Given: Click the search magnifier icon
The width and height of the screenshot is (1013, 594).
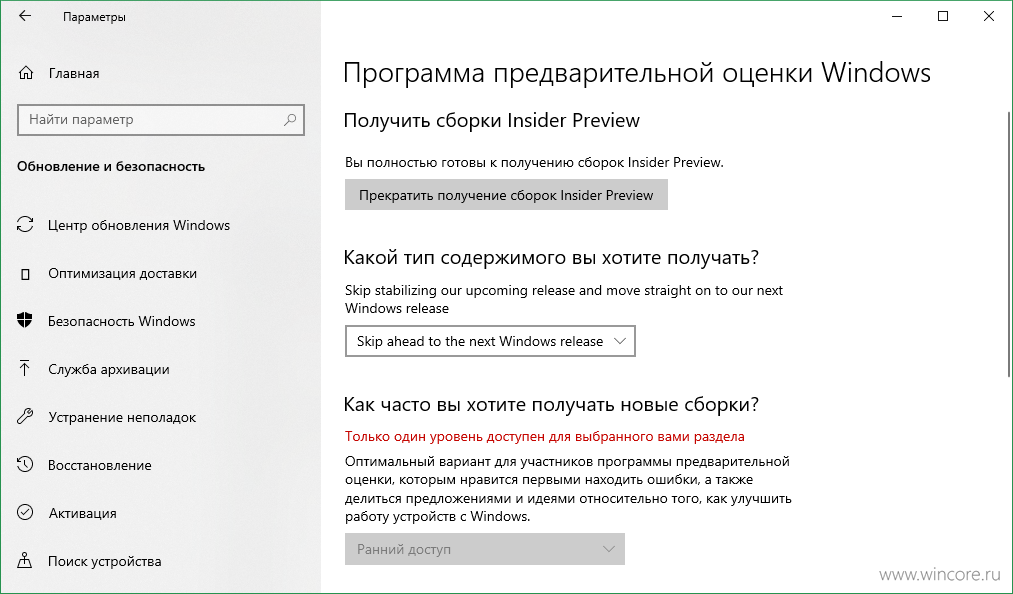Looking at the screenshot, I should pos(290,120).
